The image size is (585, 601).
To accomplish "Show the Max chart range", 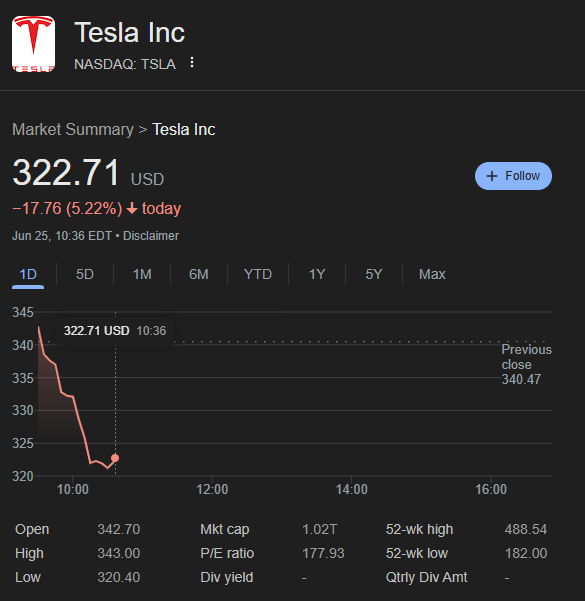I will 432,274.
